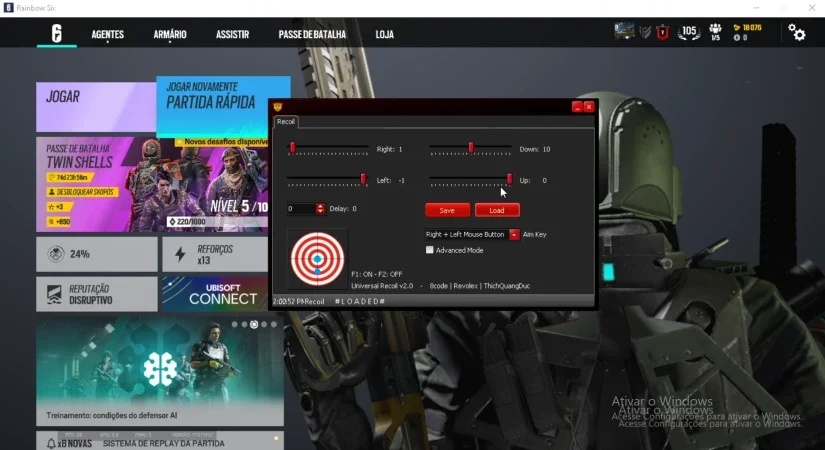The image size is (825, 450).
Task: Select the Recoil tab
Action: point(286,122)
